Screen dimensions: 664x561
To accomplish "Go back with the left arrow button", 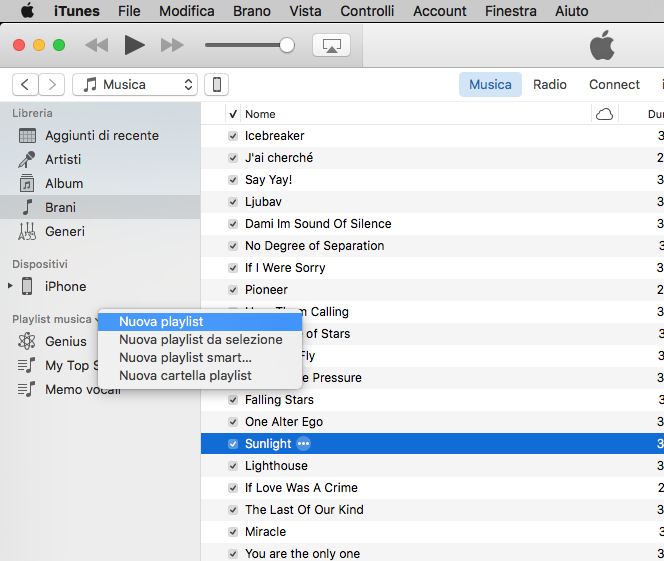I will [25, 85].
